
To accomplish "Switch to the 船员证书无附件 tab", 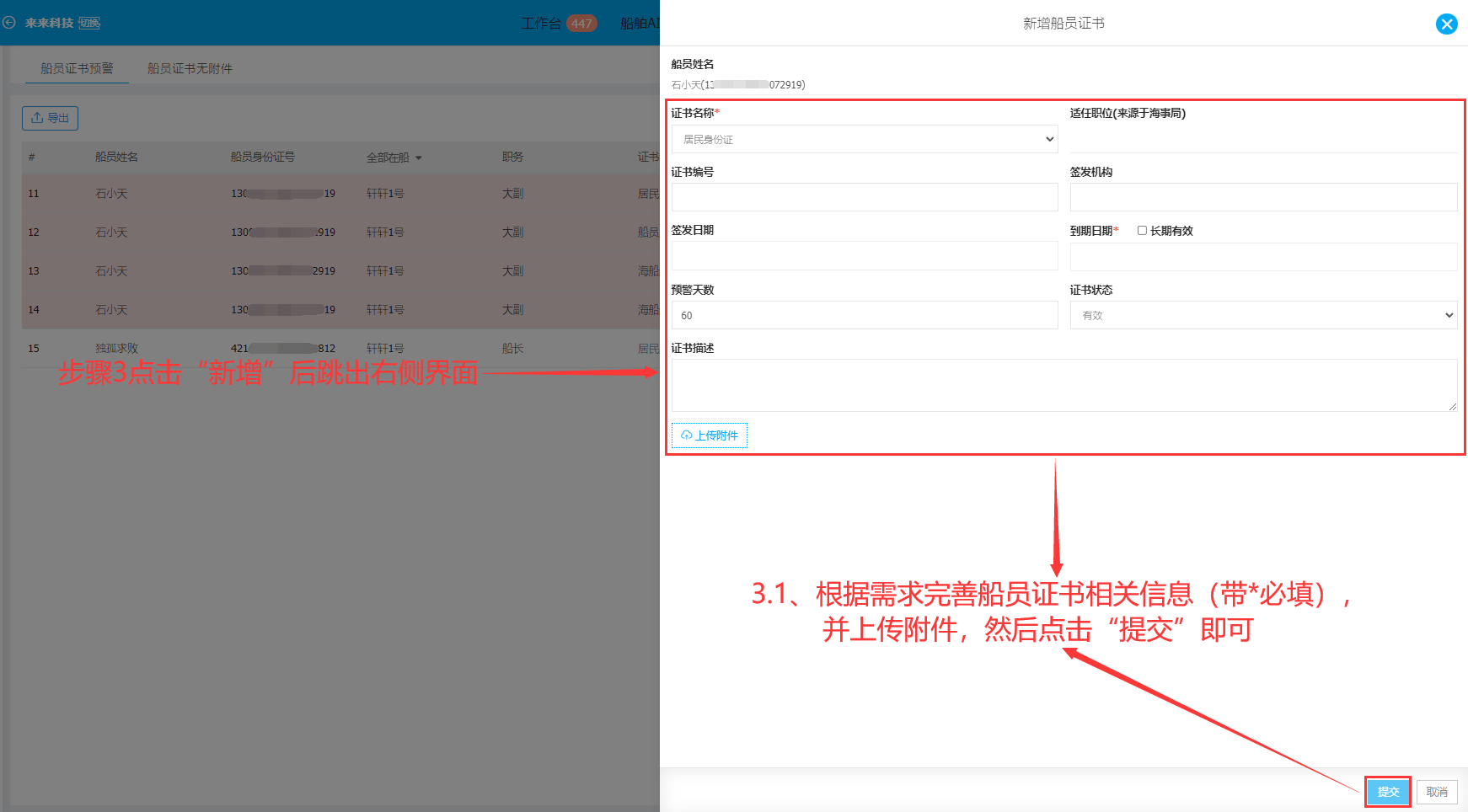I will click(x=190, y=68).
